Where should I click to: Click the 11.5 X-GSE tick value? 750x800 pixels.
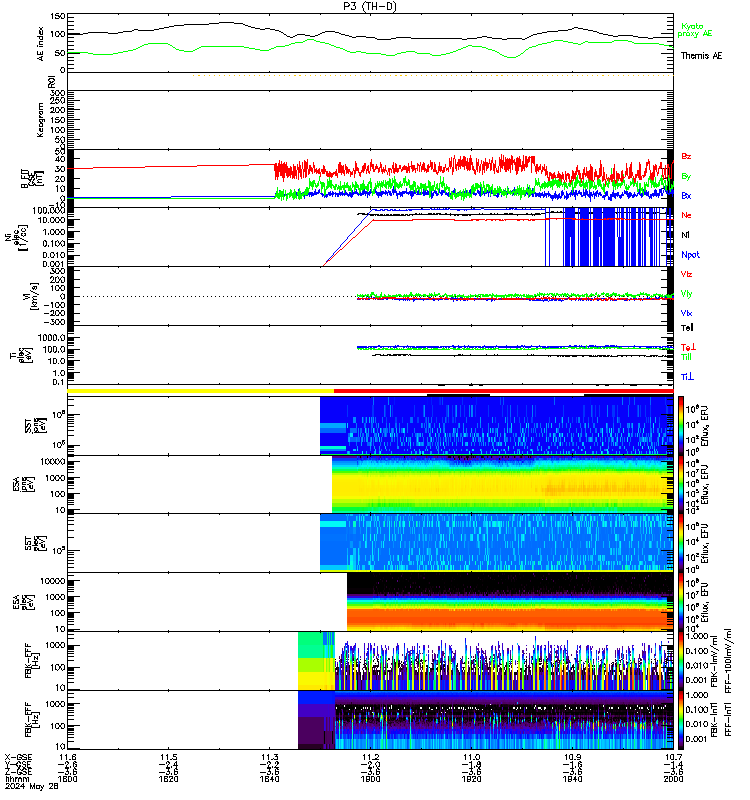pos(169,757)
